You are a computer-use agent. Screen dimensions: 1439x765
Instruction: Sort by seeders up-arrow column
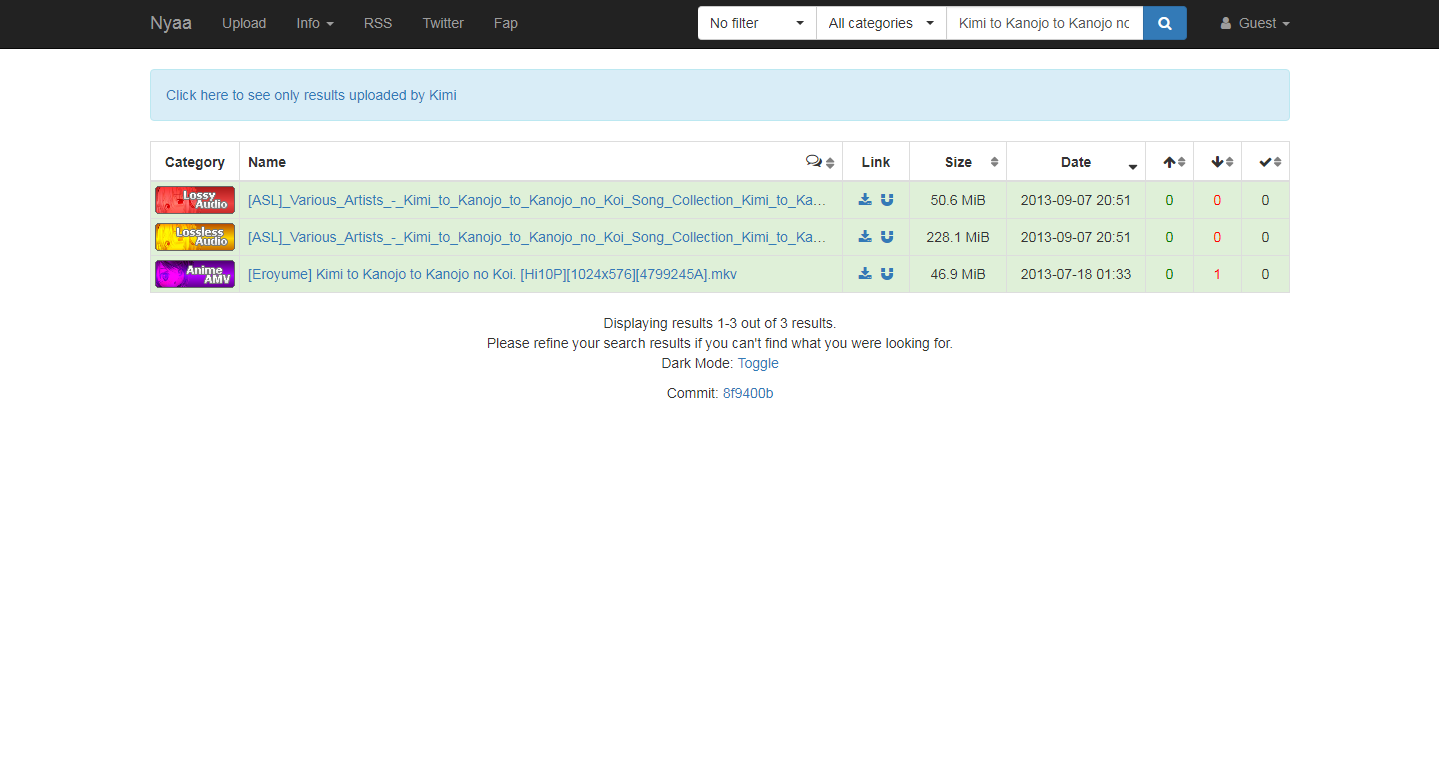[1169, 162]
